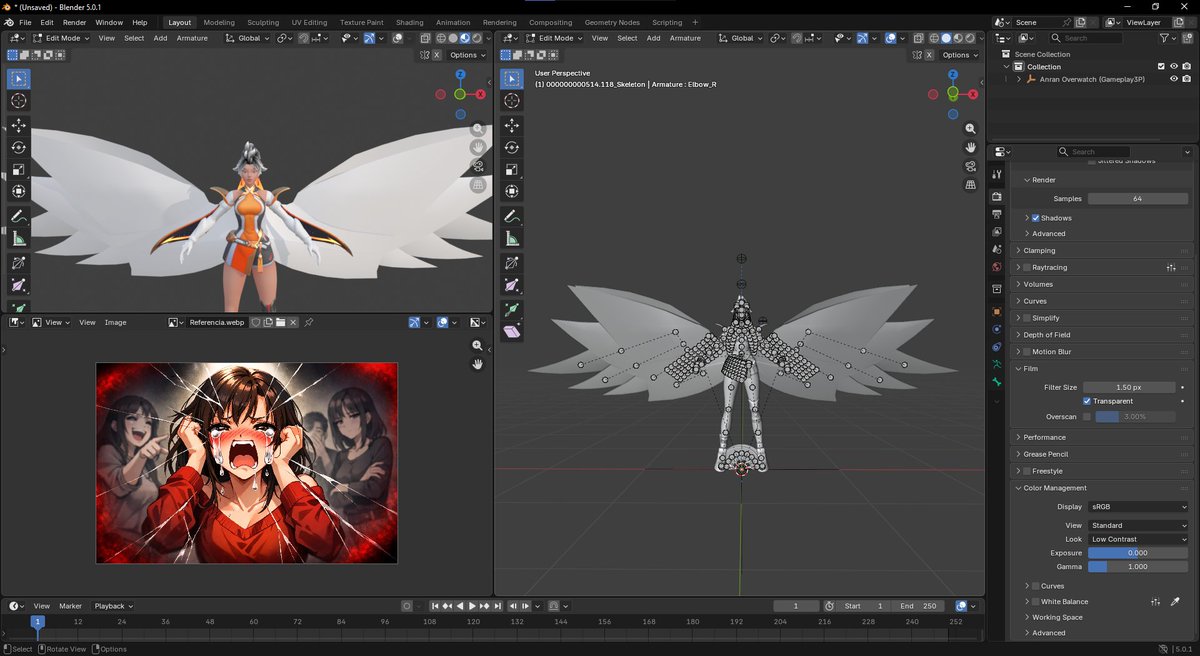Open Armature menu in right viewport
This screenshot has width=1200, height=656.
685,38
